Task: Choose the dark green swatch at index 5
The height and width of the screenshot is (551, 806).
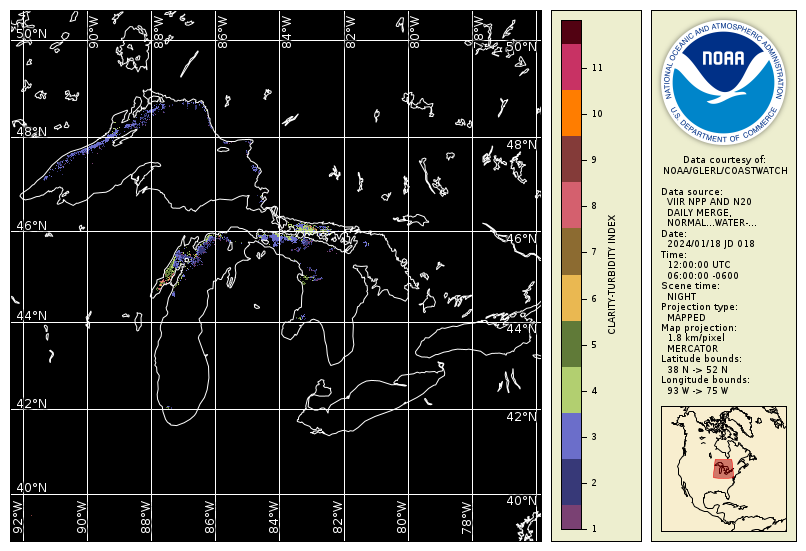Action: 571,344
